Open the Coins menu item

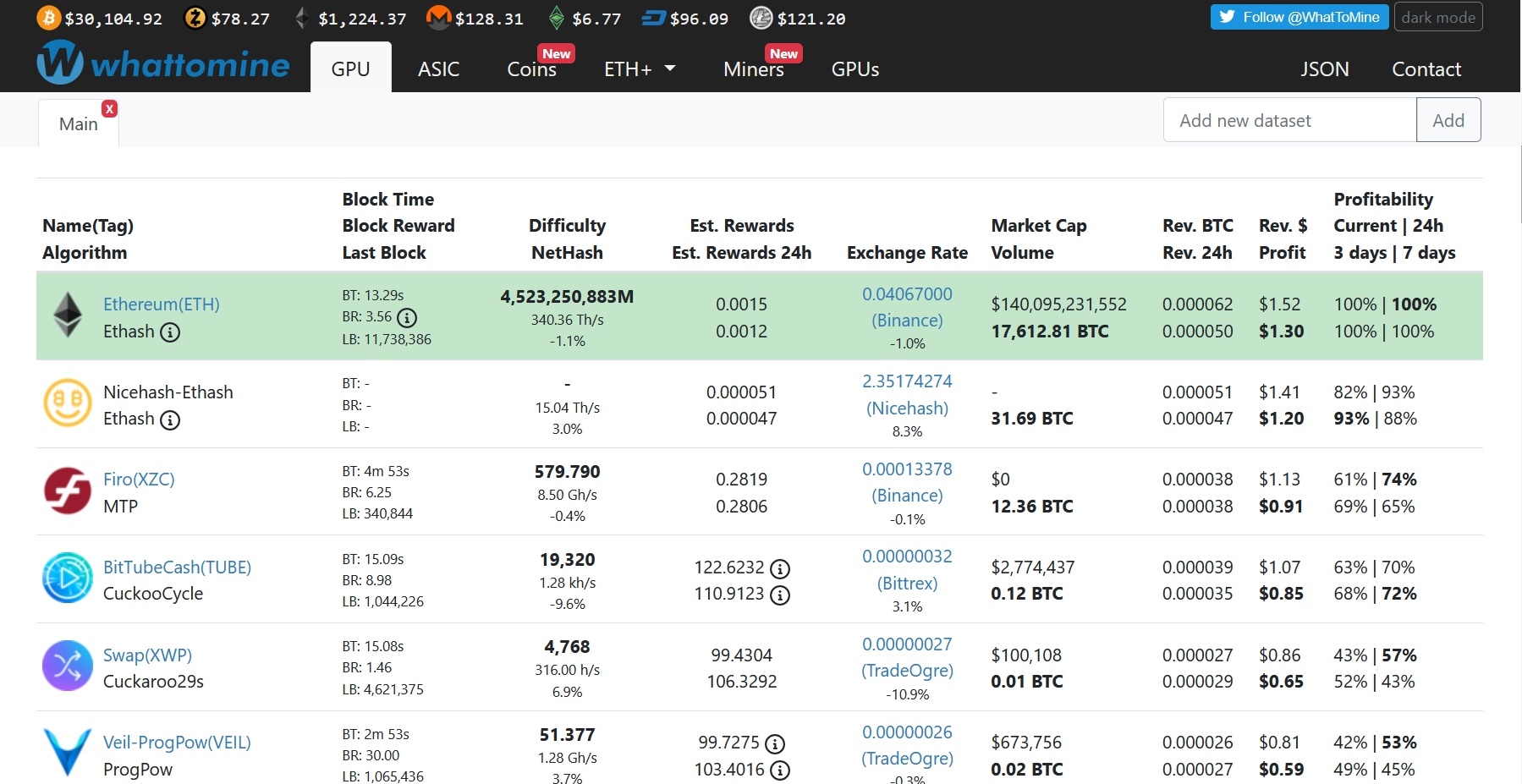(531, 69)
